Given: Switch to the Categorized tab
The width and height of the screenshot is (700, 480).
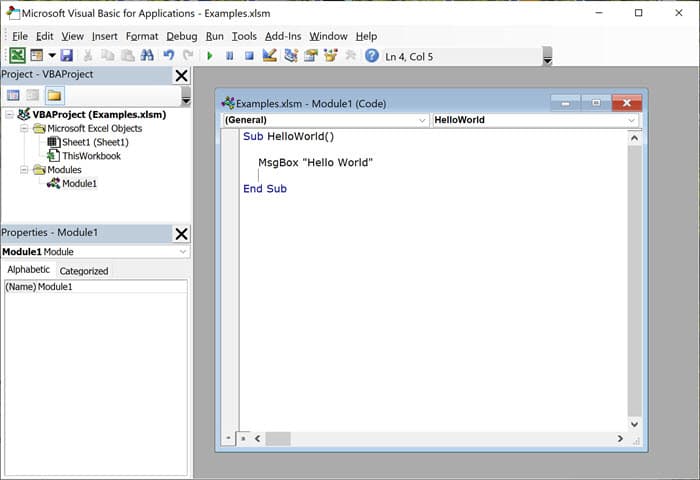Looking at the screenshot, I should click(x=84, y=271).
